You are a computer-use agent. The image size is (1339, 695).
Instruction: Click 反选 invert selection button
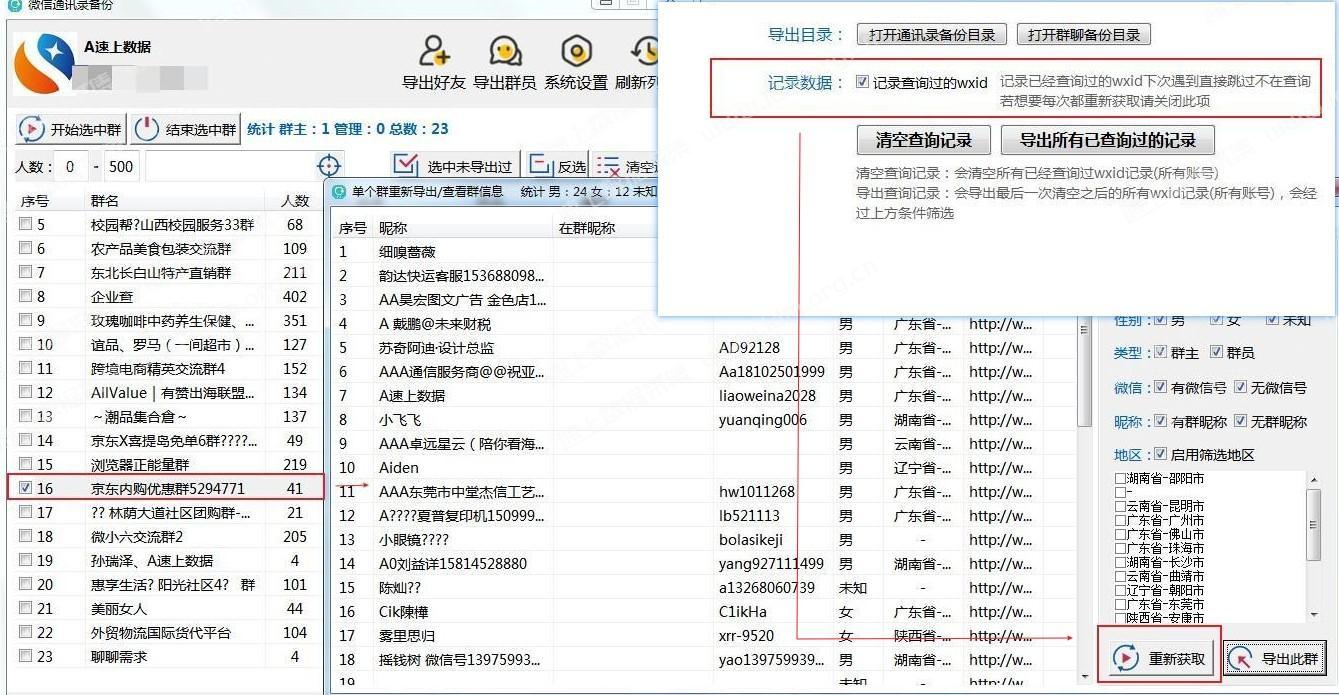click(557, 166)
